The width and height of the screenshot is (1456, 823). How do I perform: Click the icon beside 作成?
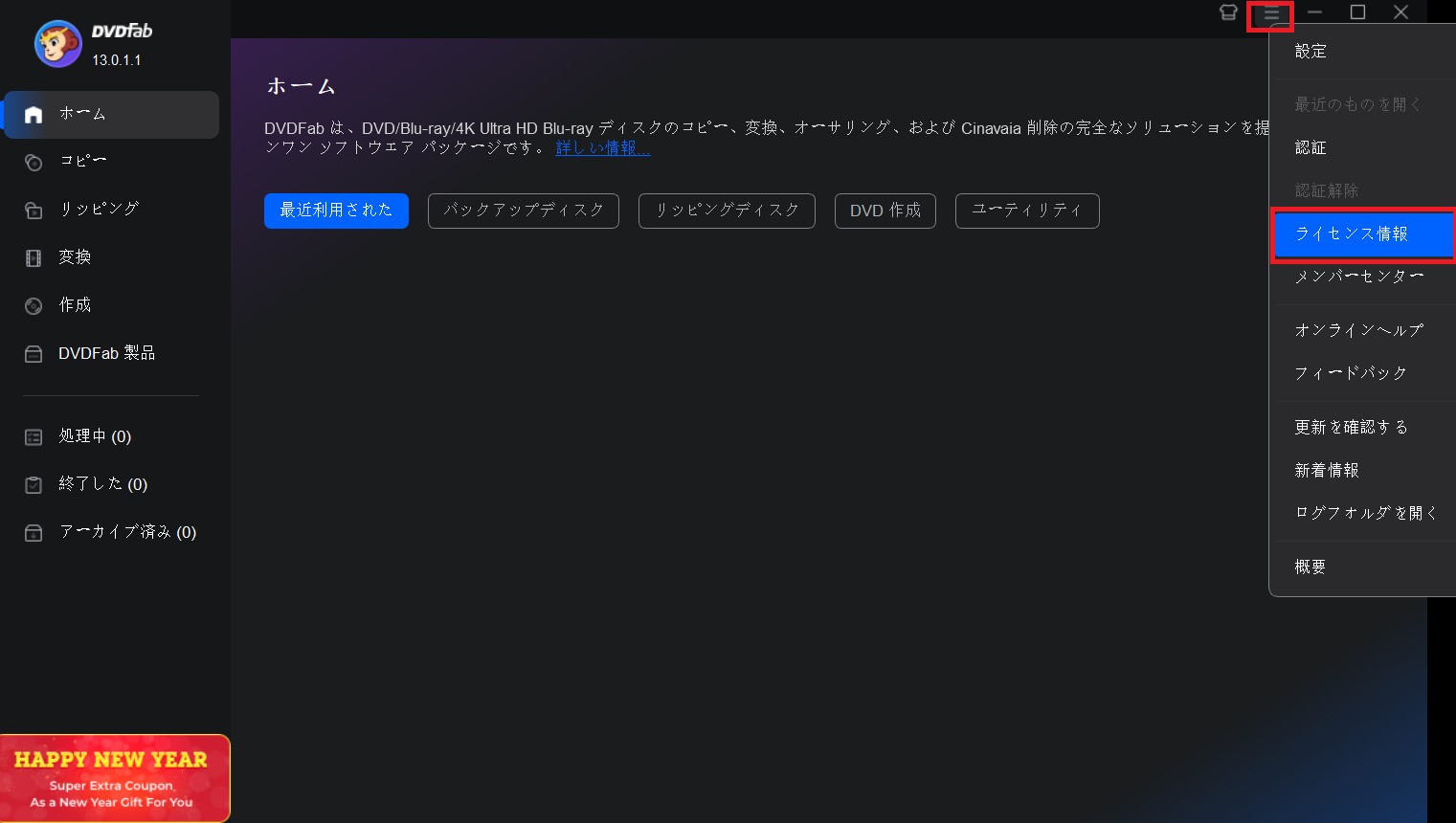pyautogui.click(x=34, y=306)
